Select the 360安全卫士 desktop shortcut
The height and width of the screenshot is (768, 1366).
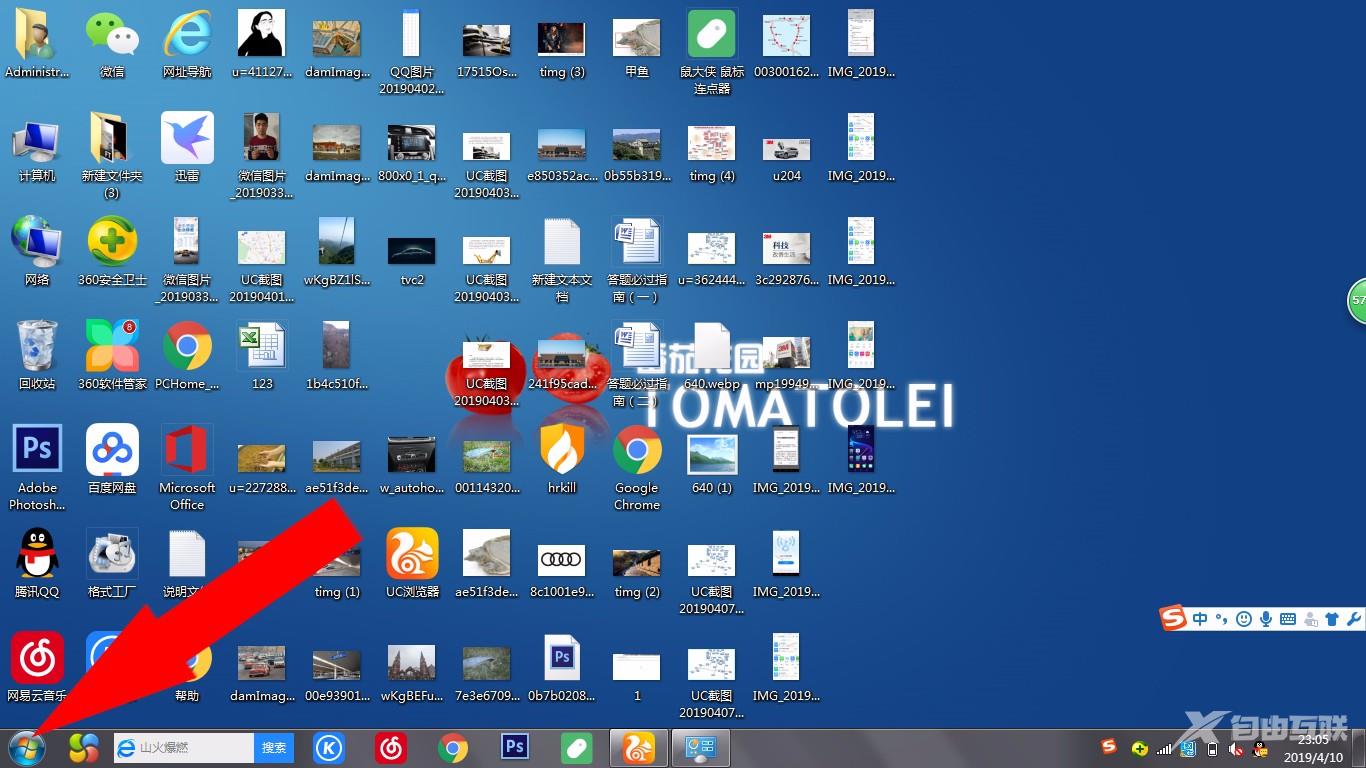coord(112,253)
